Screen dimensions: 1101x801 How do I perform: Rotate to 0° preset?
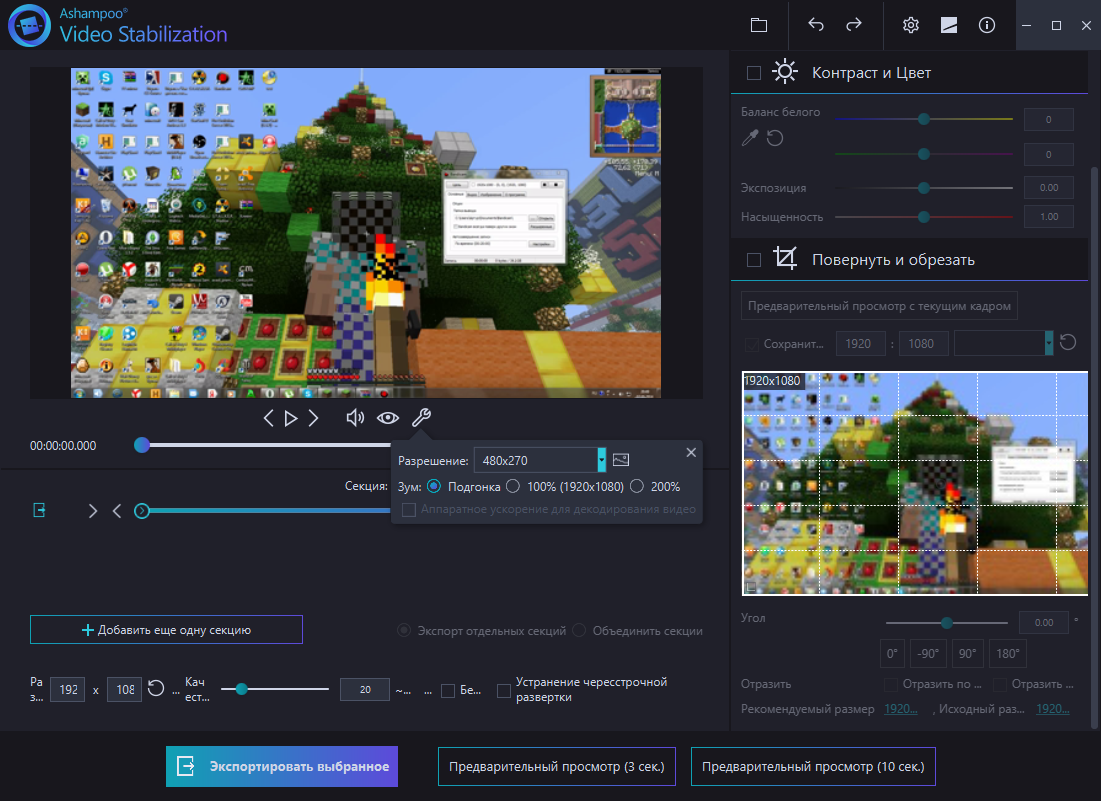point(892,654)
